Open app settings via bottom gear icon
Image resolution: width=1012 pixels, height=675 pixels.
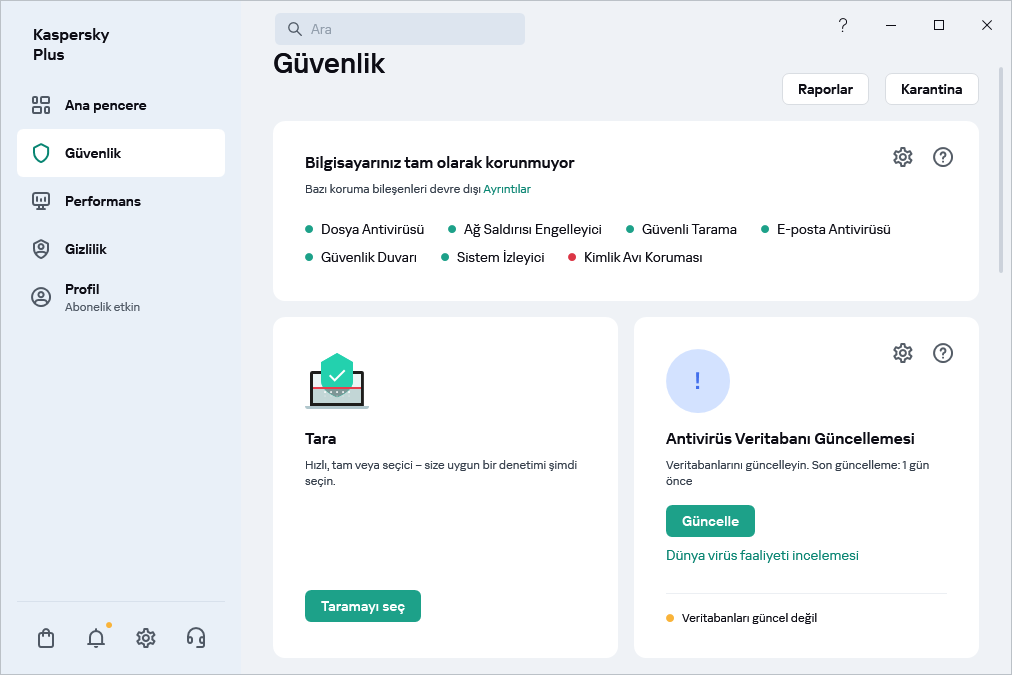point(145,637)
